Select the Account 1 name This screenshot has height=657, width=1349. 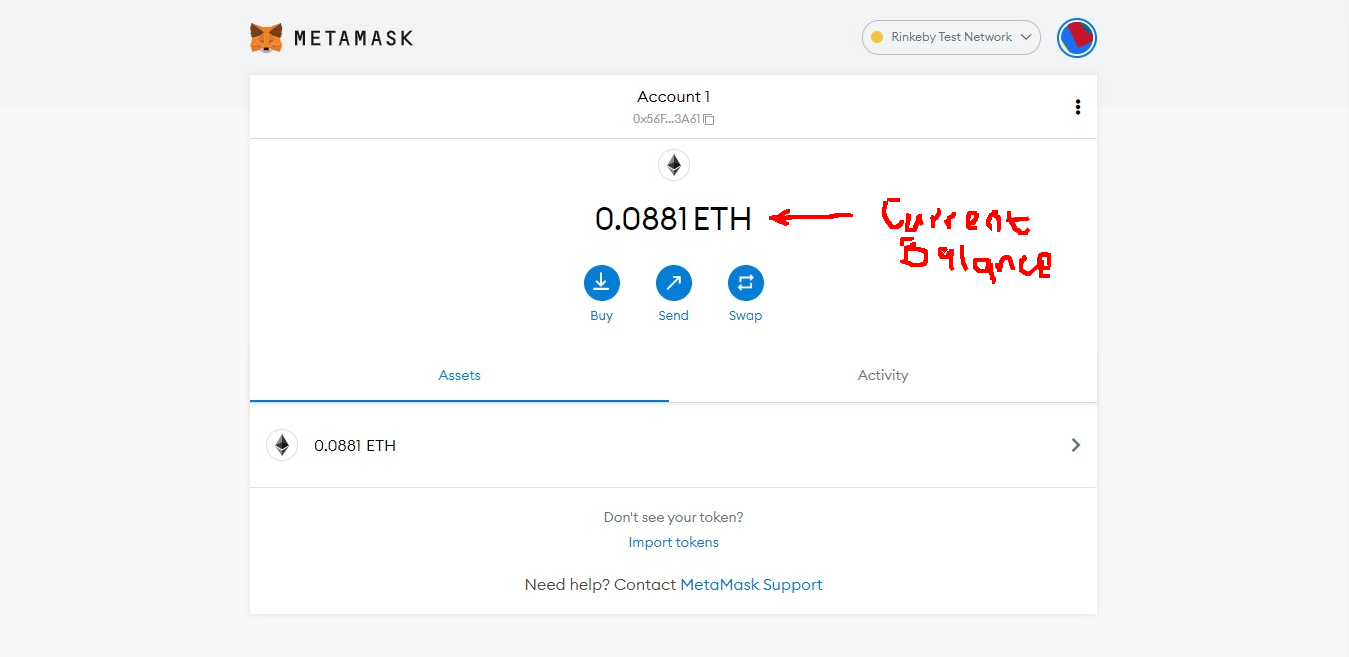coord(673,97)
